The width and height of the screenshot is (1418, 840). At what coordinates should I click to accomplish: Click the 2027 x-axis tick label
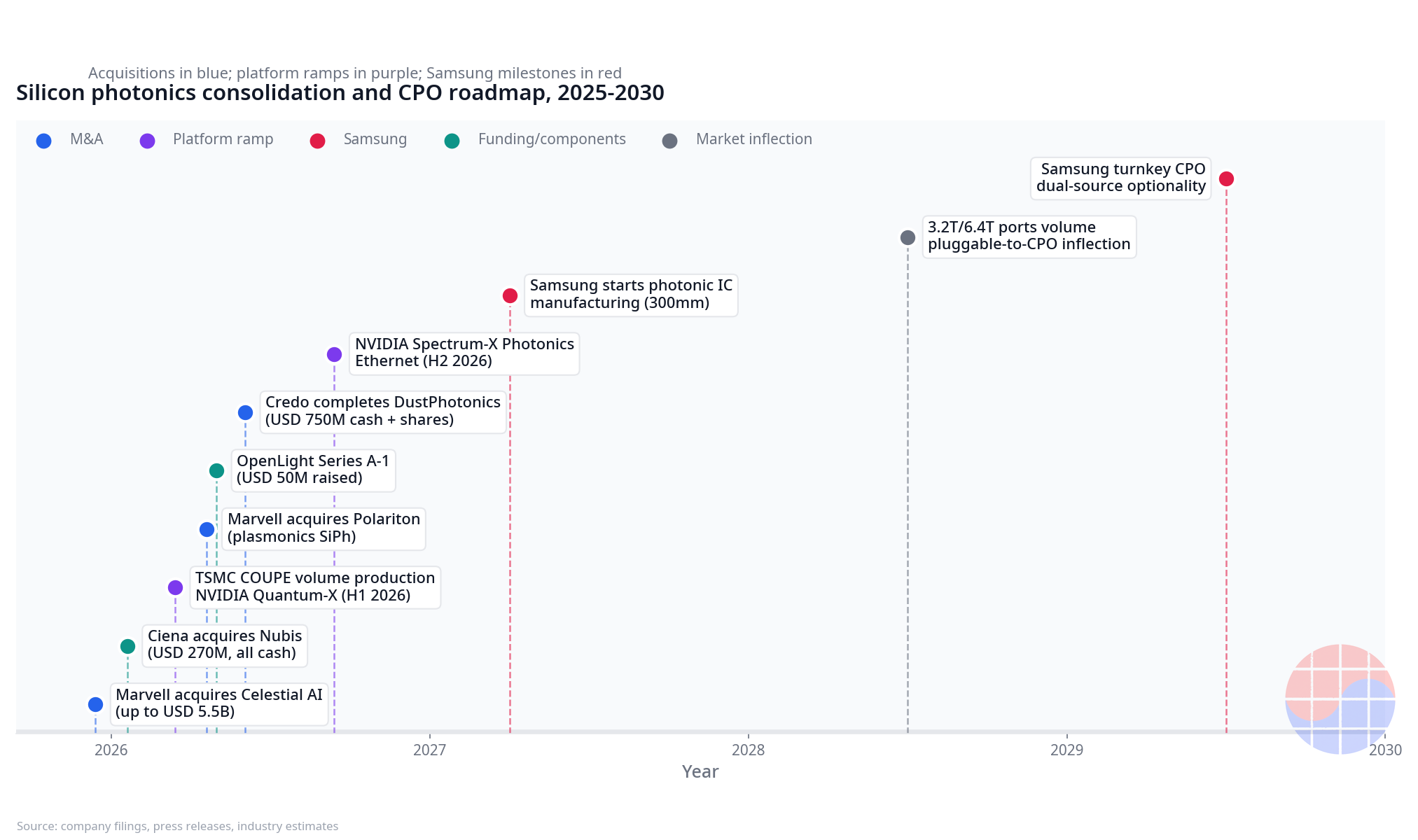click(430, 750)
